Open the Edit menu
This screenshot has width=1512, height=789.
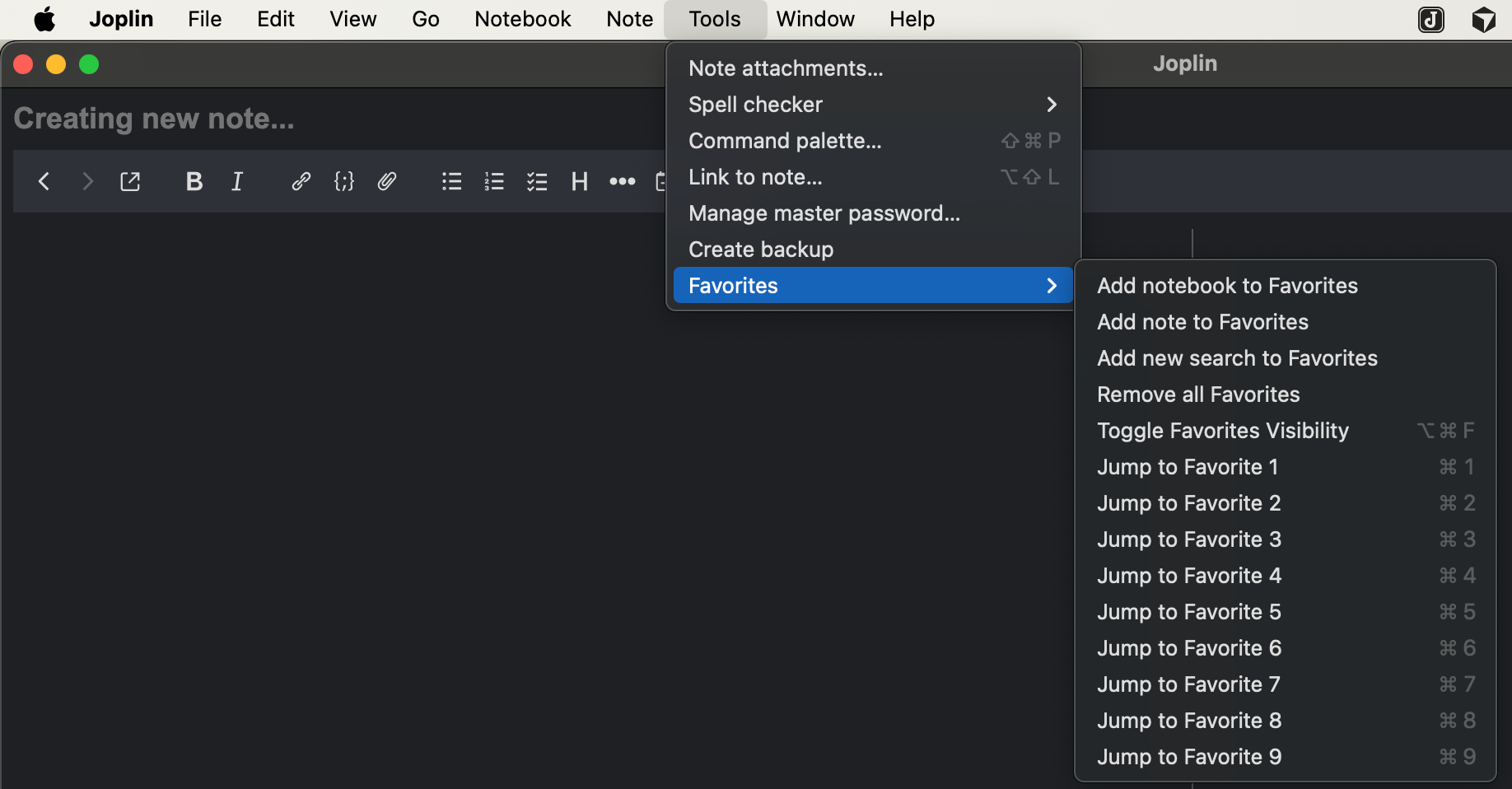276,19
